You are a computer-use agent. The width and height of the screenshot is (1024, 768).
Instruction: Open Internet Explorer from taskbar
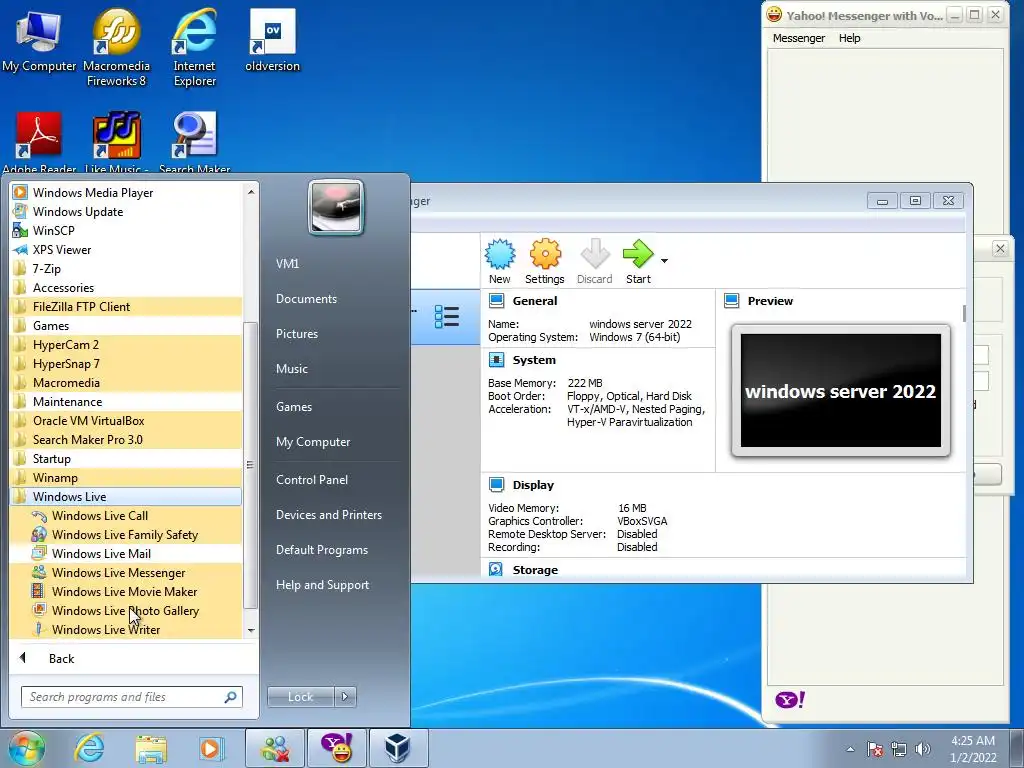89,748
